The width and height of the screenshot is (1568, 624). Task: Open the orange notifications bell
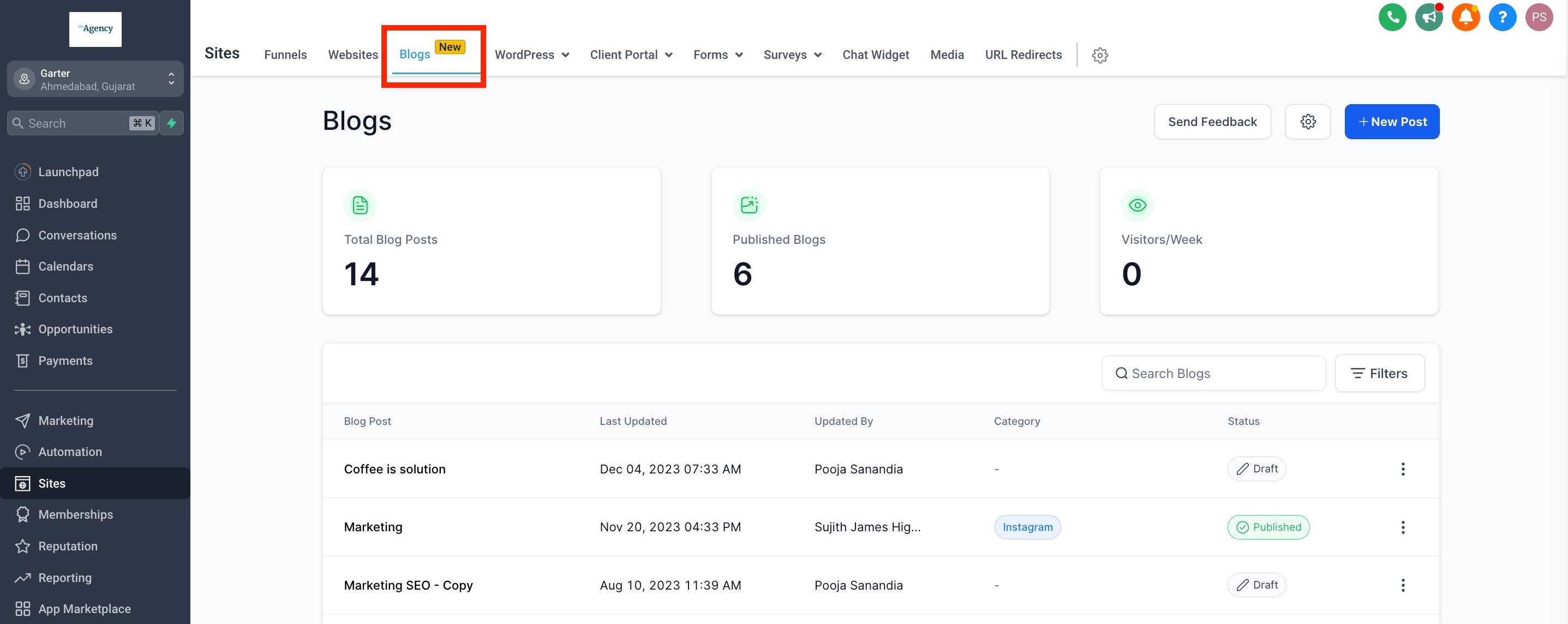(x=1465, y=17)
